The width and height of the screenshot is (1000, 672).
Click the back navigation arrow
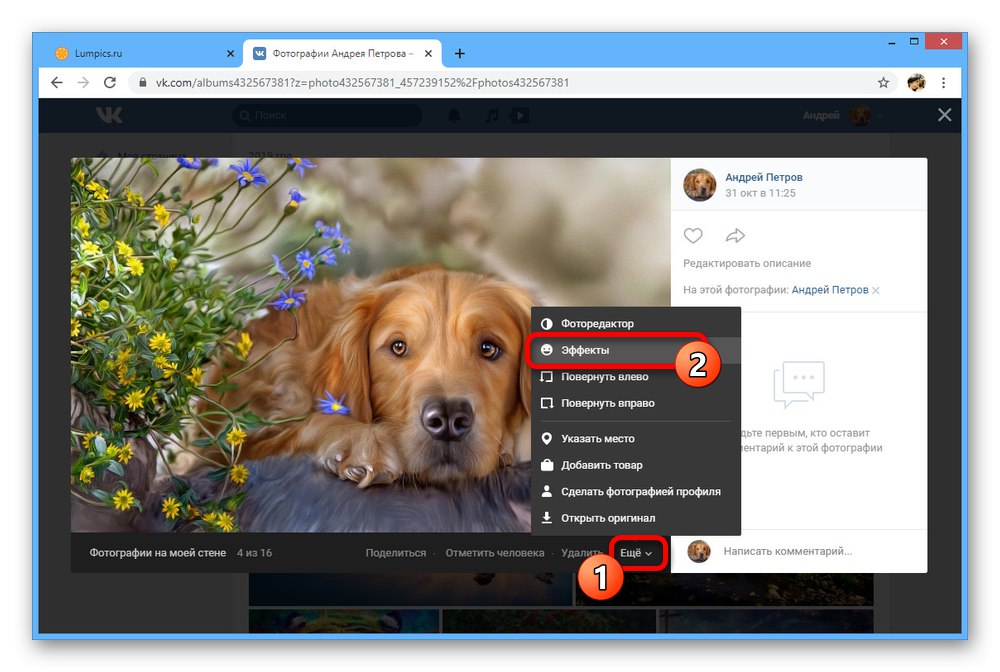[57, 82]
